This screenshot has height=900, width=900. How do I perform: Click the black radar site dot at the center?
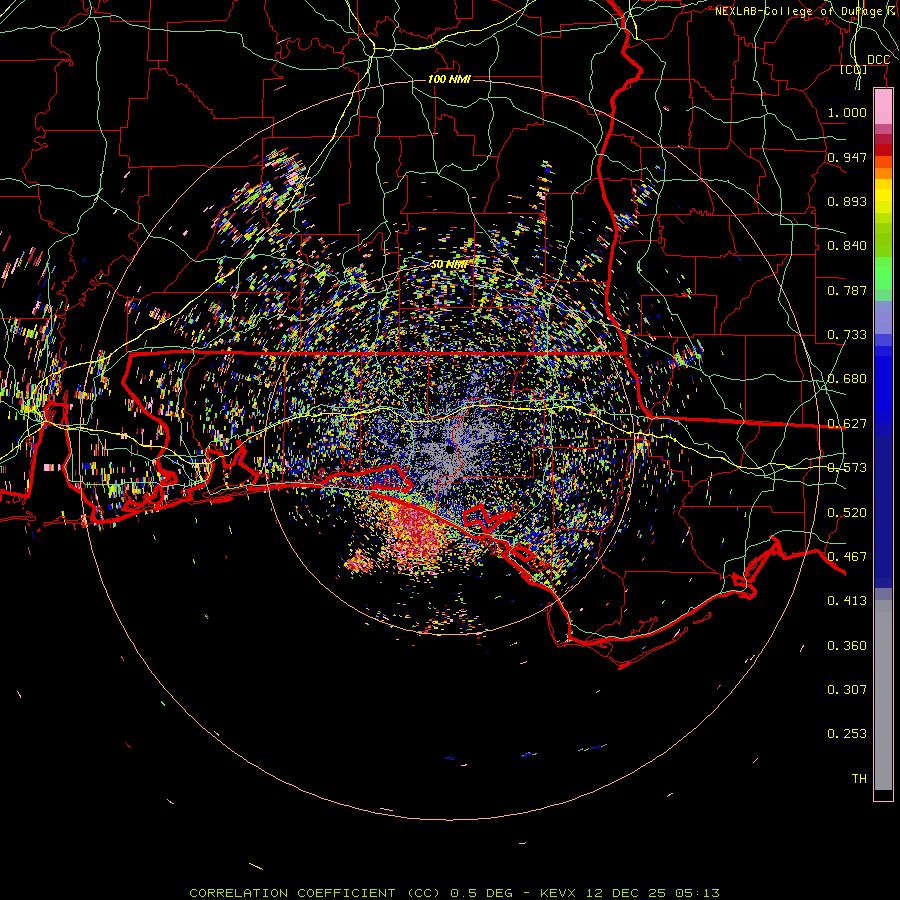click(449, 450)
